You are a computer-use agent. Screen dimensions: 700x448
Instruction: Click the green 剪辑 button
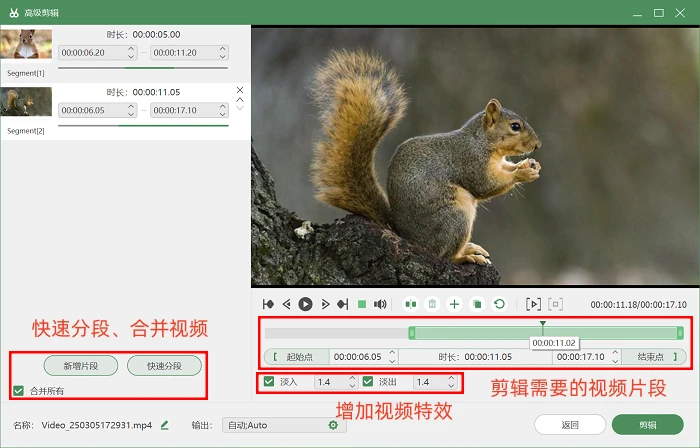pos(648,425)
